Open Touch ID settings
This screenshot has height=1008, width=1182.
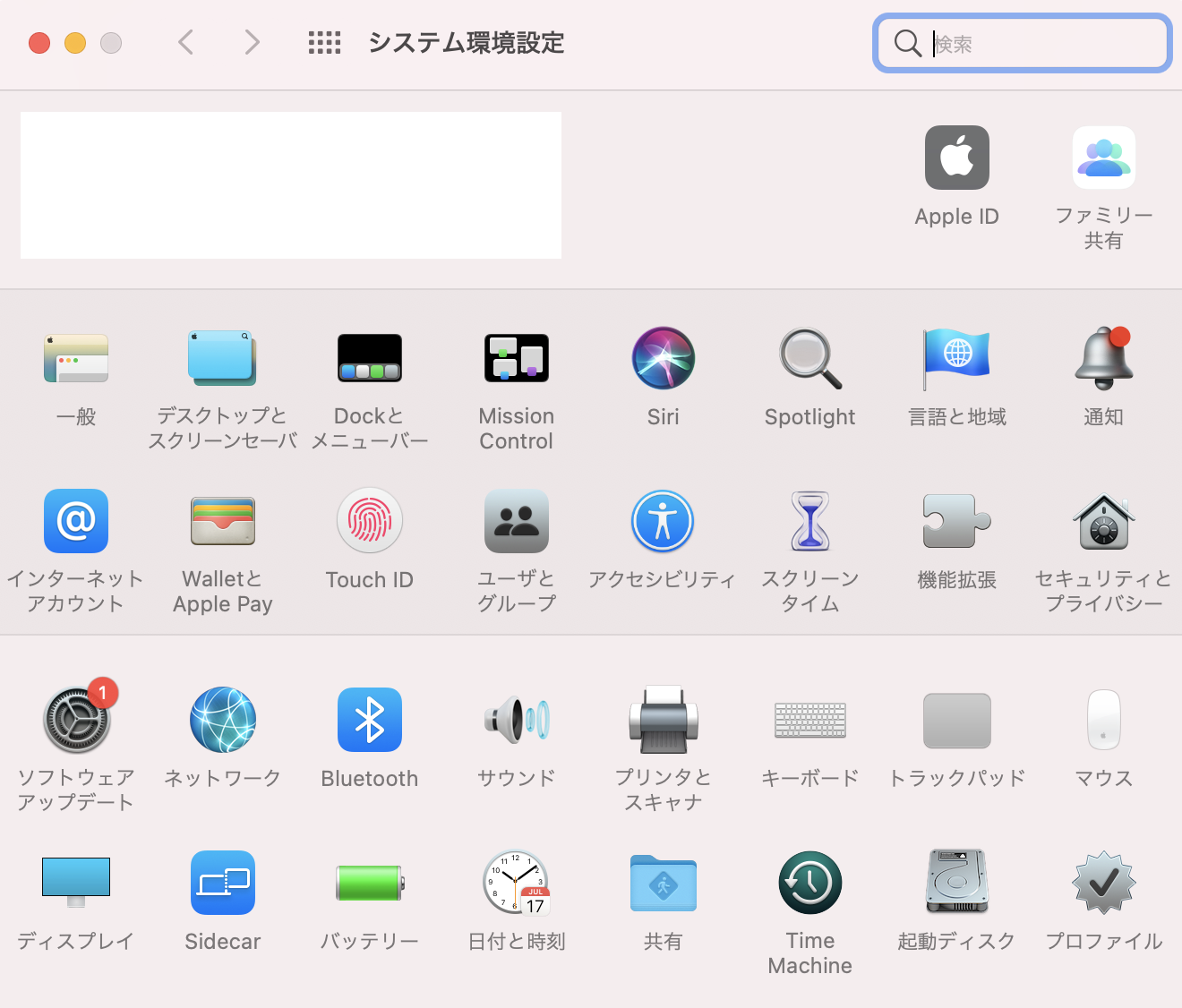(369, 521)
